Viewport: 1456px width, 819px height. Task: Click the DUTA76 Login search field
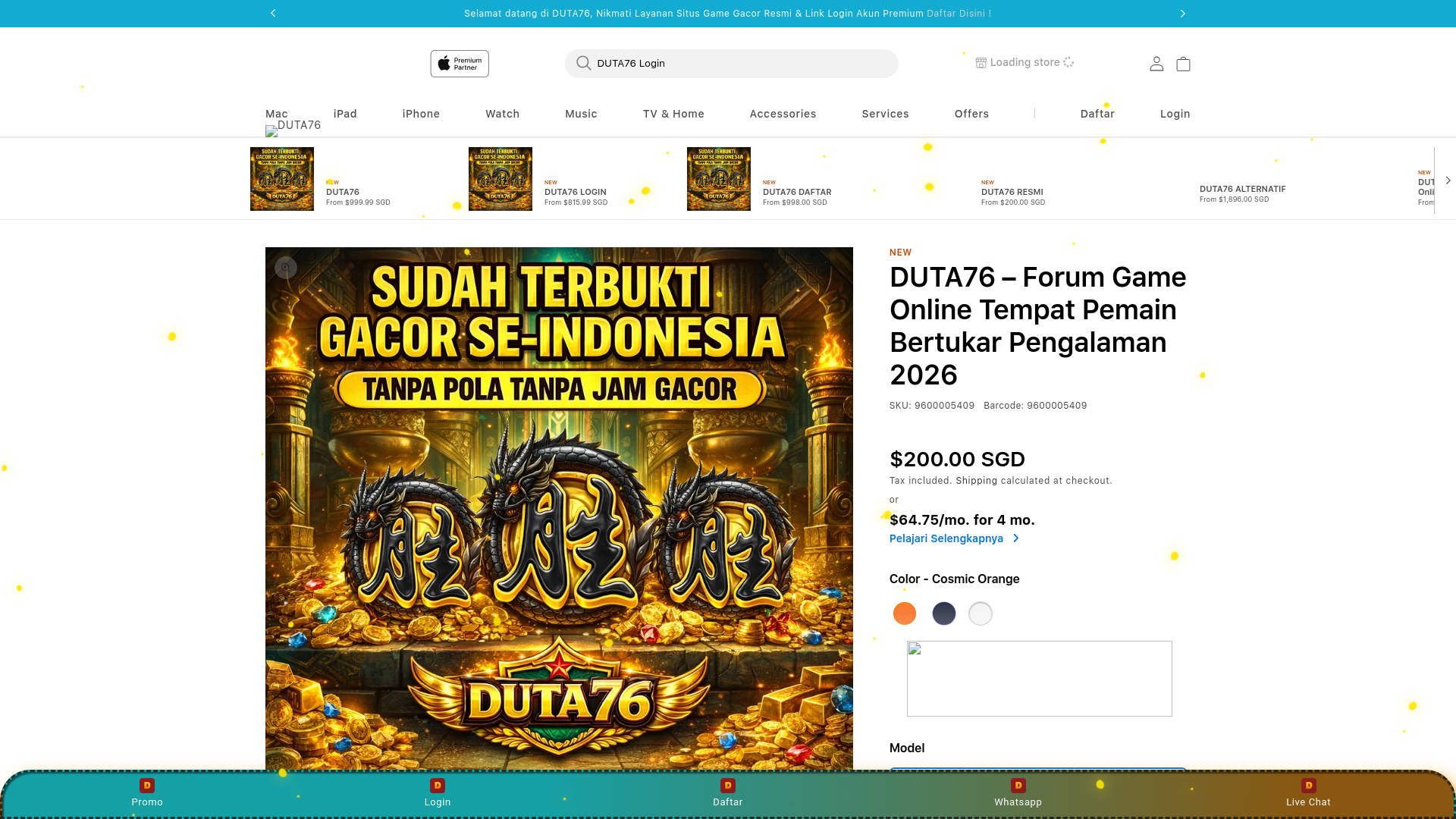click(732, 64)
